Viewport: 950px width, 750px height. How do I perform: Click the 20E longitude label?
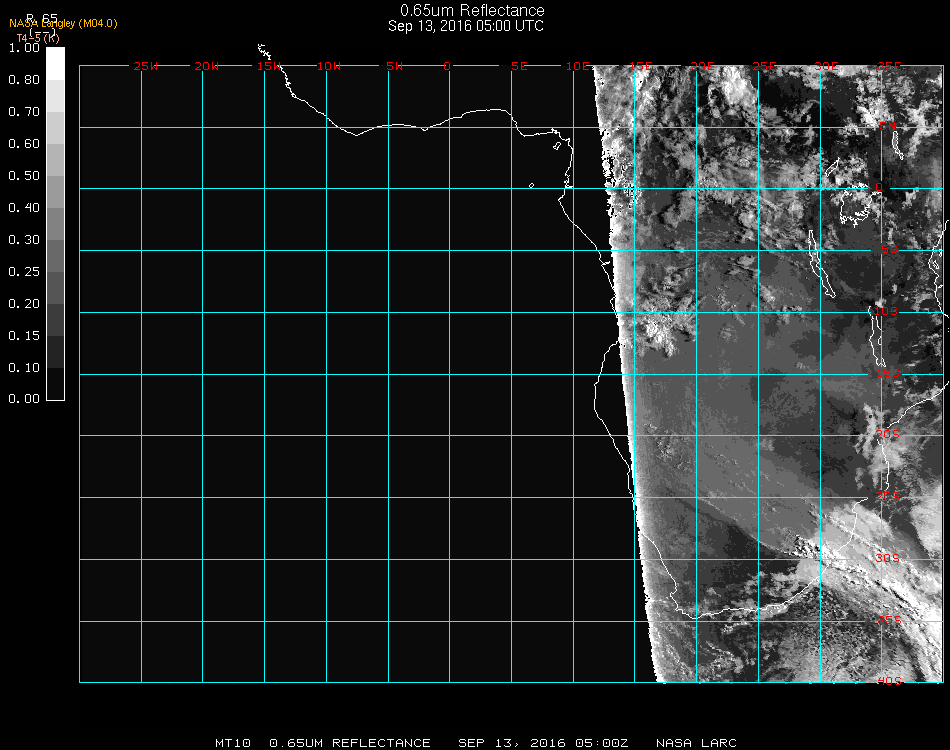tap(703, 66)
